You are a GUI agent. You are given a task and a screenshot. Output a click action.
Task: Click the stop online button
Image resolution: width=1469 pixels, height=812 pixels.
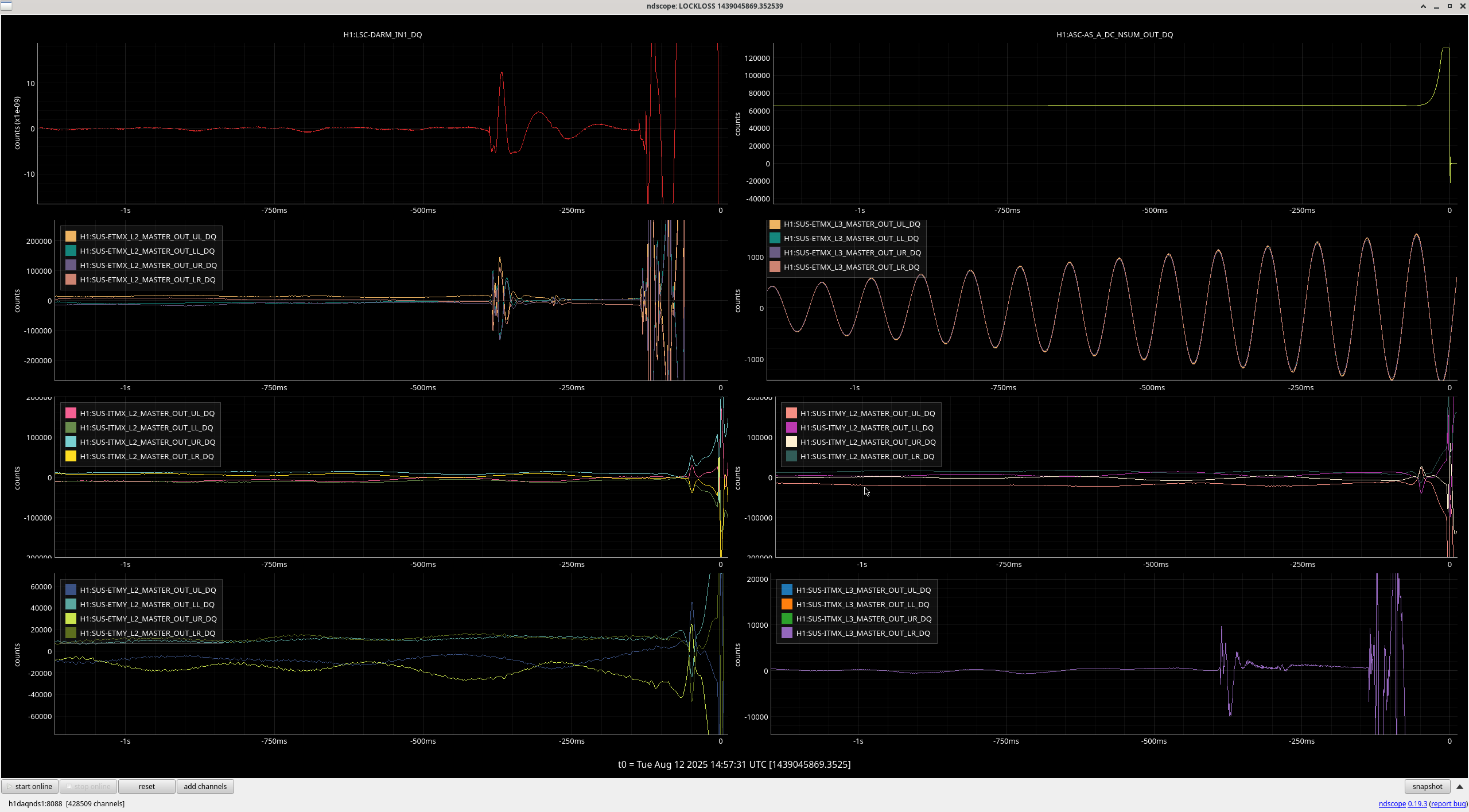pos(88,786)
